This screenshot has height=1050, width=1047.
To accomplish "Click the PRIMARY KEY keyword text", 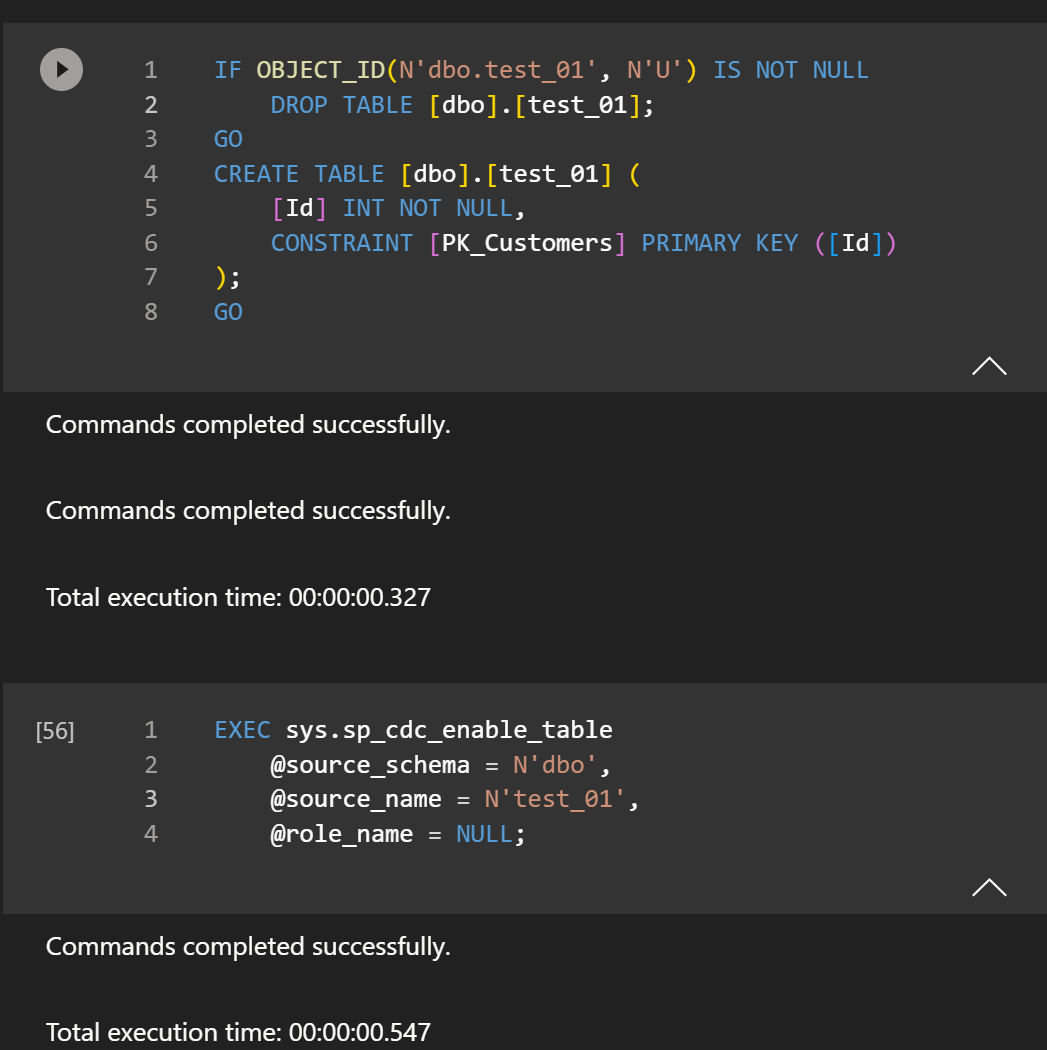I will [x=720, y=243].
